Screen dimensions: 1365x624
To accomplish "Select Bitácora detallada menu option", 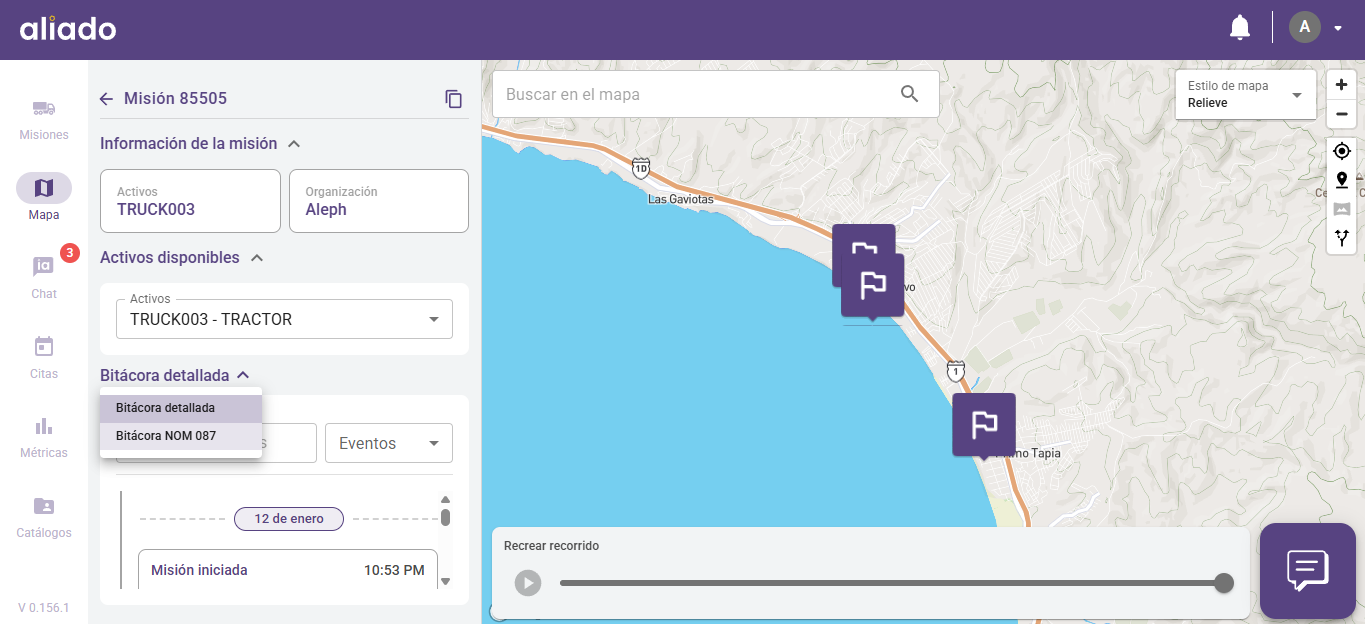I will [x=166, y=408].
